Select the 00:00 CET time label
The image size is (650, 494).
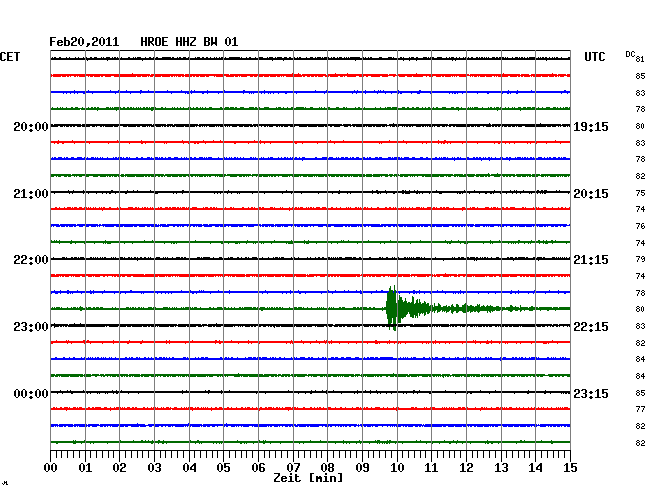click(31, 393)
